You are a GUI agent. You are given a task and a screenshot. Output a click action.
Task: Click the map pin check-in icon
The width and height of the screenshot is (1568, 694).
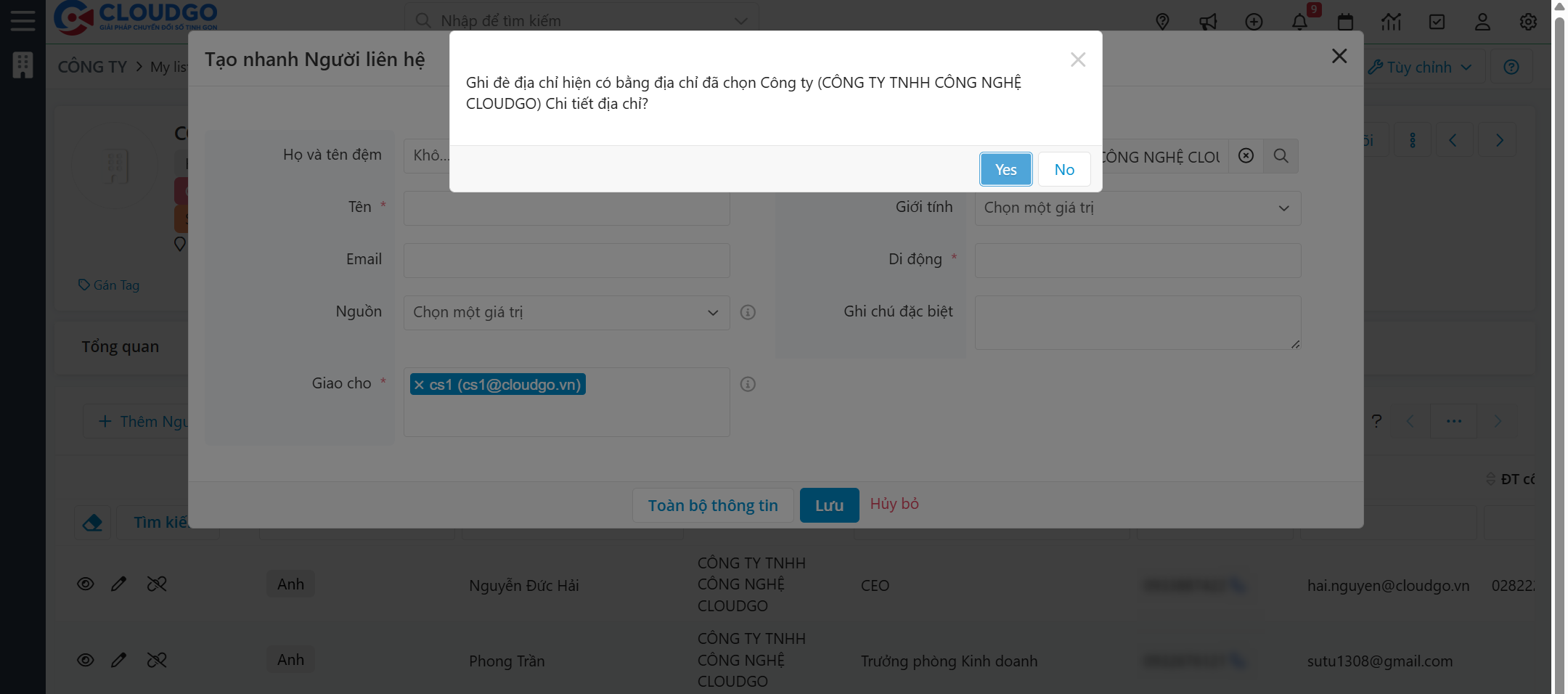point(1162,22)
